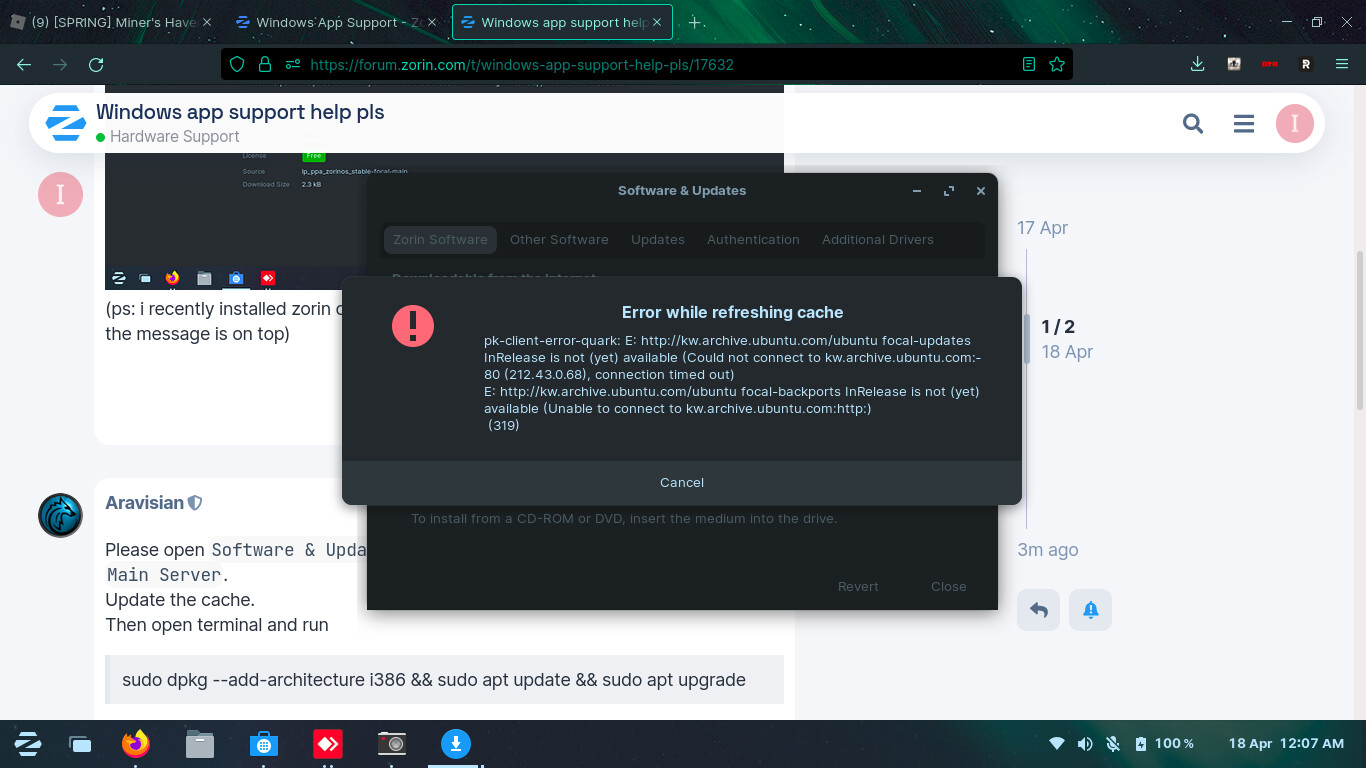Bookmark this page with the star icon
The width and height of the screenshot is (1366, 768).
coord(1057,64)
